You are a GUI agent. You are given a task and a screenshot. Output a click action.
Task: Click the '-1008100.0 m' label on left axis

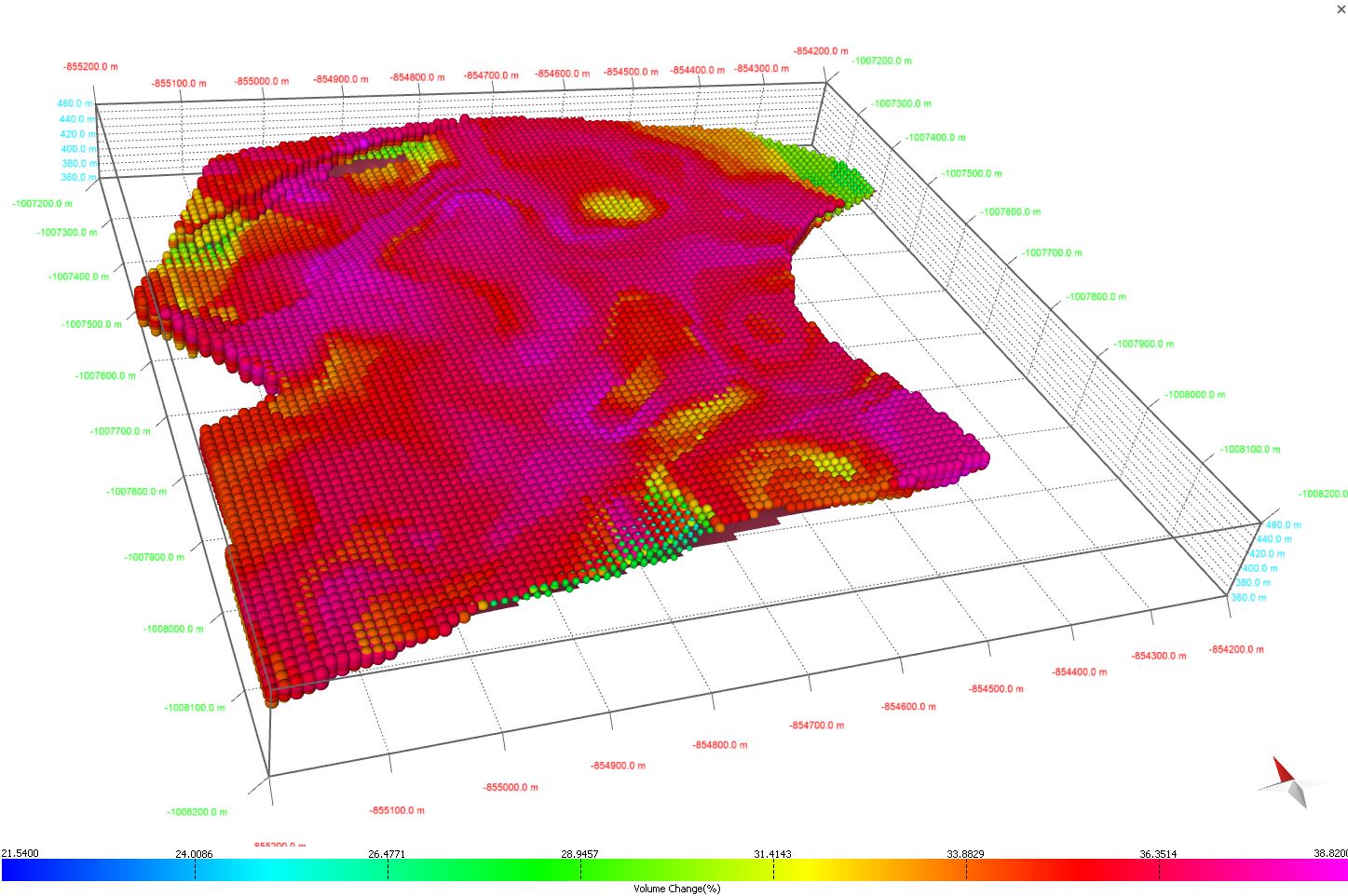pos(196,708)
